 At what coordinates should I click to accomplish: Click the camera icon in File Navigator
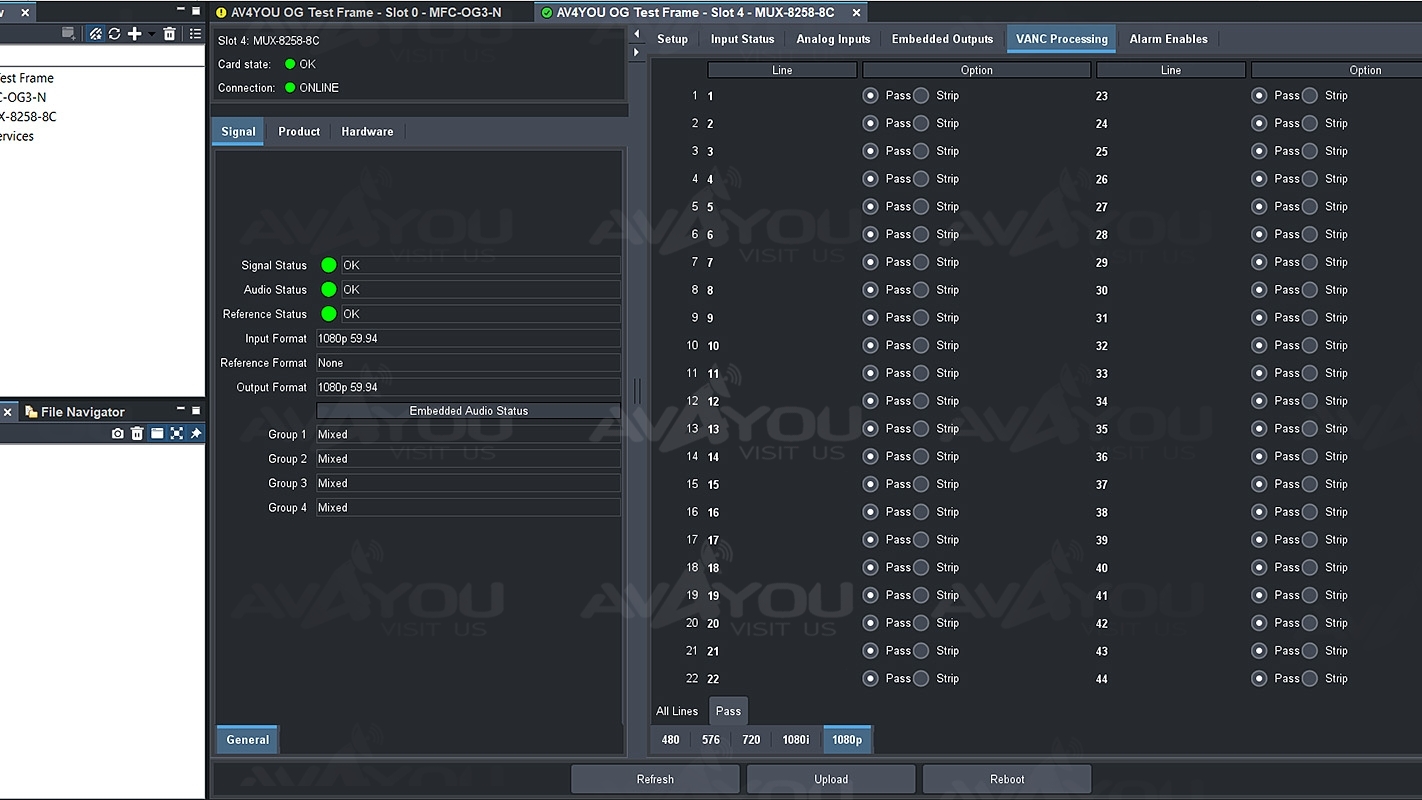[x=118, y=433]
